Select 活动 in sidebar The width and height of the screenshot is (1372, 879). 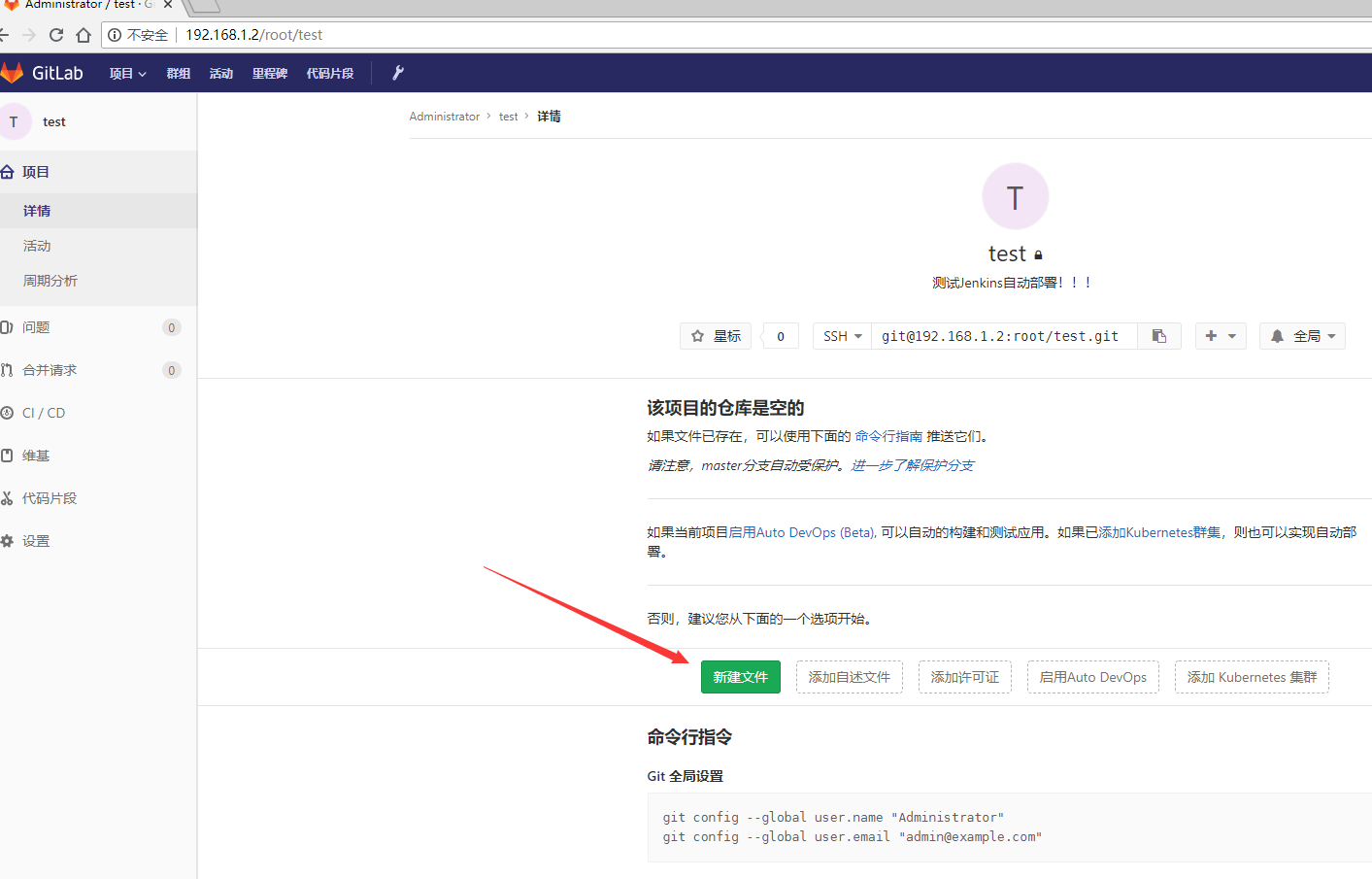point(98,246)
